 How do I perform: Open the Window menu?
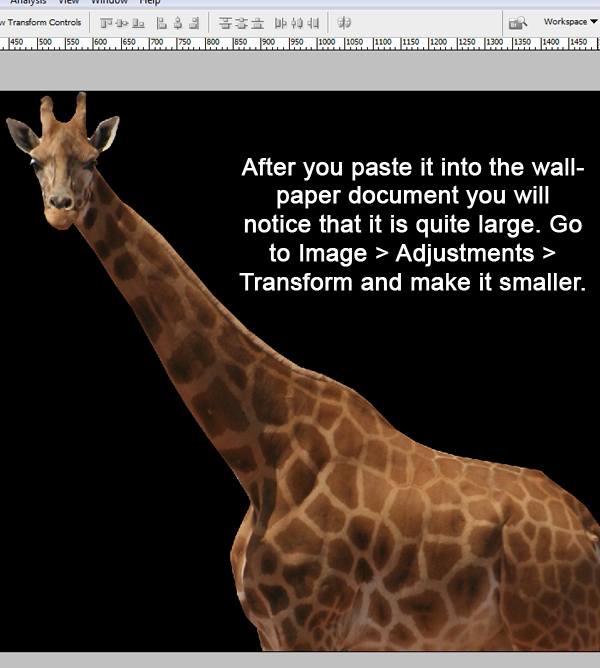click(x=110, y=2)
